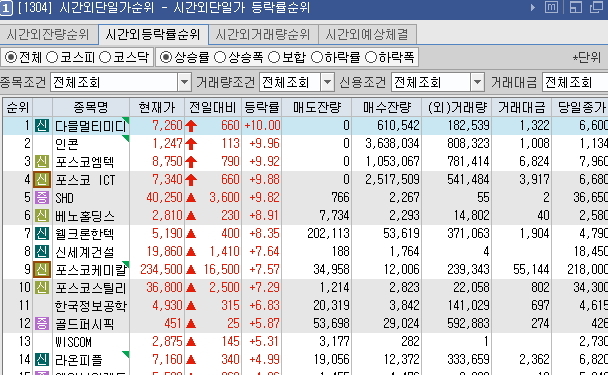Open the 거래대금 combo box
This screenshot has height=375, width=608.
tap(575, 82)
